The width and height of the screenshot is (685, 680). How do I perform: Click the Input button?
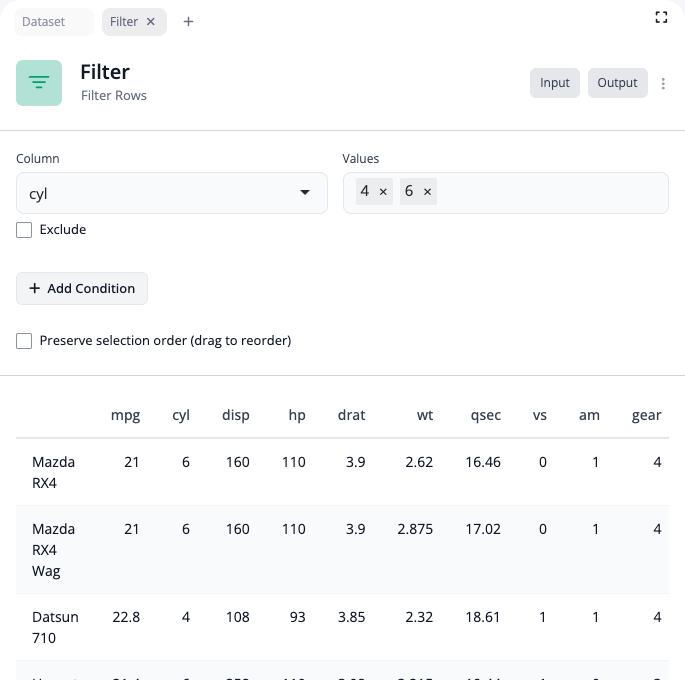pos(554,83)
